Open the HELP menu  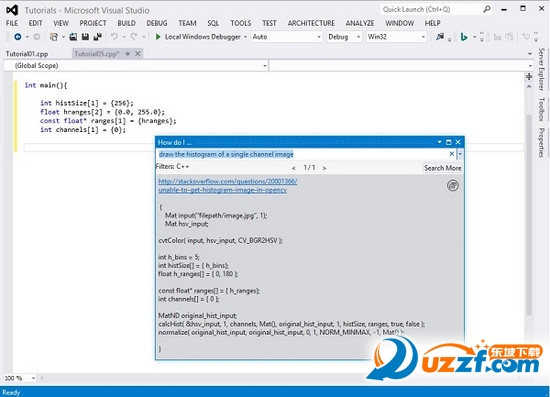pyautogui.click(x=432, y=23)
